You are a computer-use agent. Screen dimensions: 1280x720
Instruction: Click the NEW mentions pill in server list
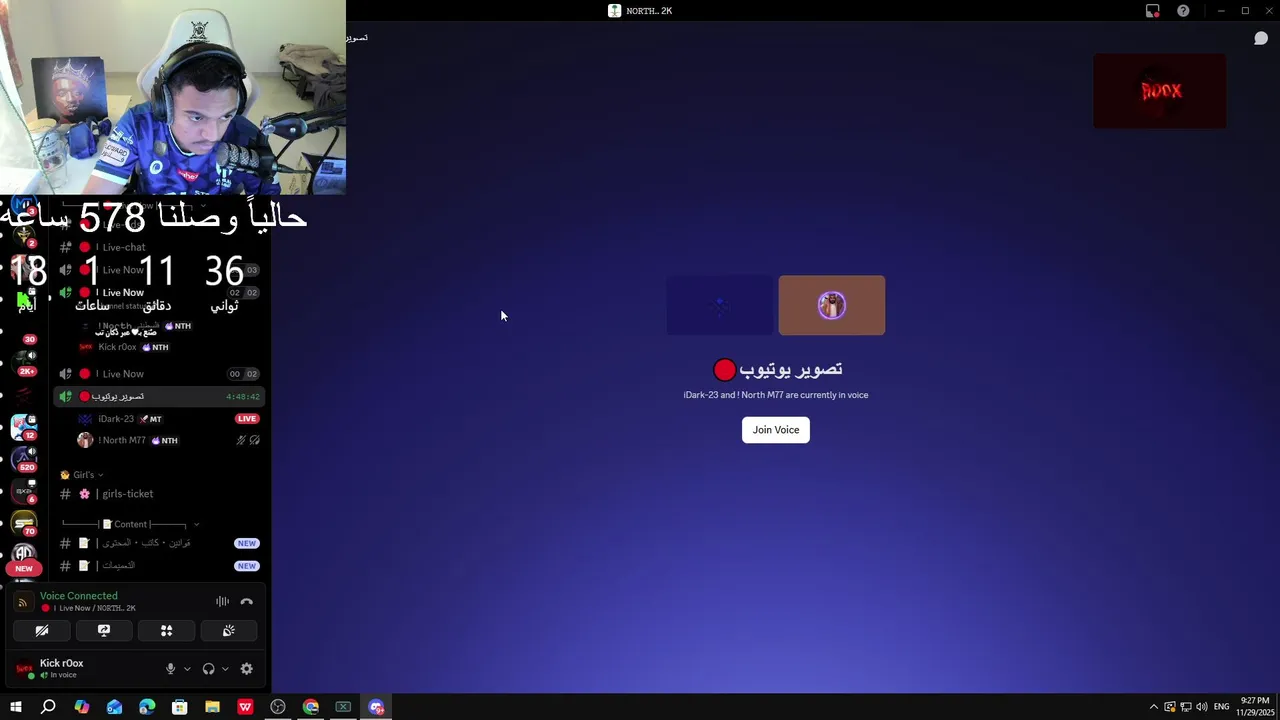24,568
